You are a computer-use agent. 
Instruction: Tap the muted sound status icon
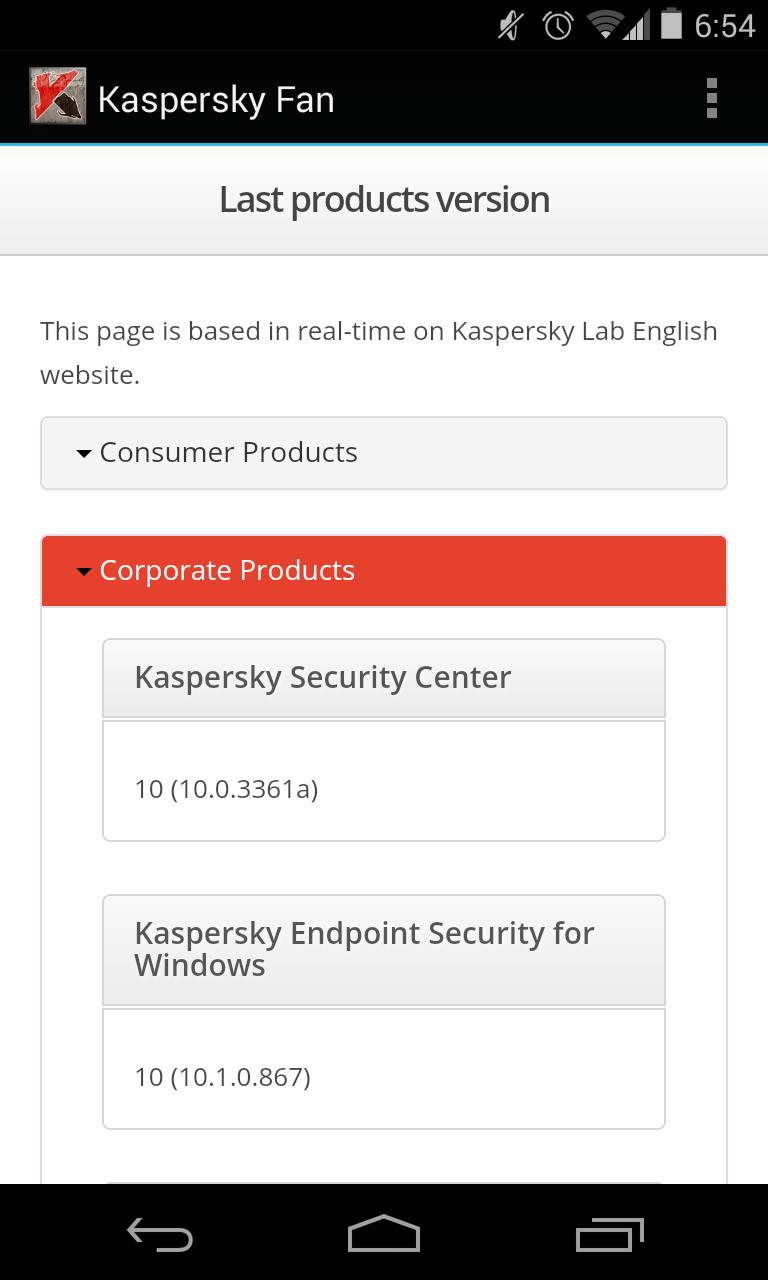point(511,25)
